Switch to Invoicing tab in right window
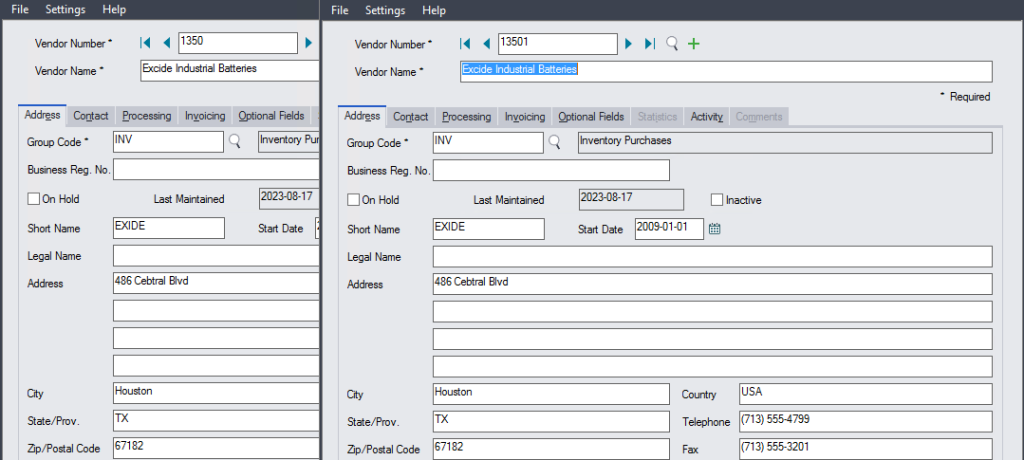The image size is (1024, 460). coord(525,116)
